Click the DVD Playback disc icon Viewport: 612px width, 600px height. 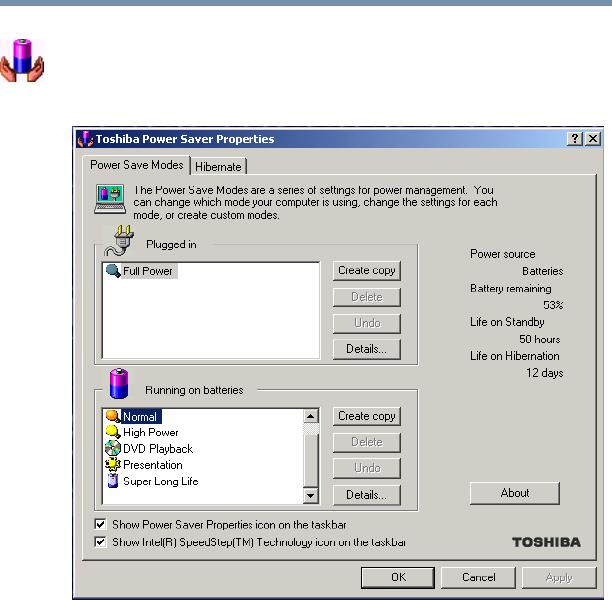113,448
